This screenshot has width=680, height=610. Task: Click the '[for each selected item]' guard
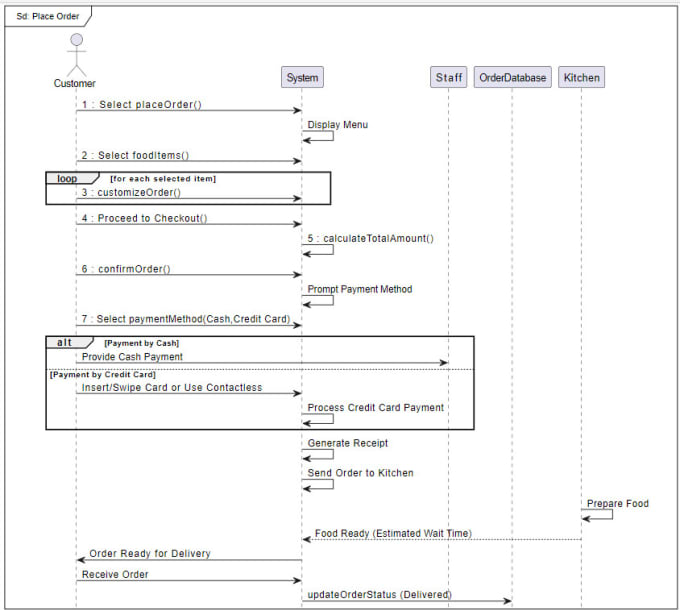[163, 179]
